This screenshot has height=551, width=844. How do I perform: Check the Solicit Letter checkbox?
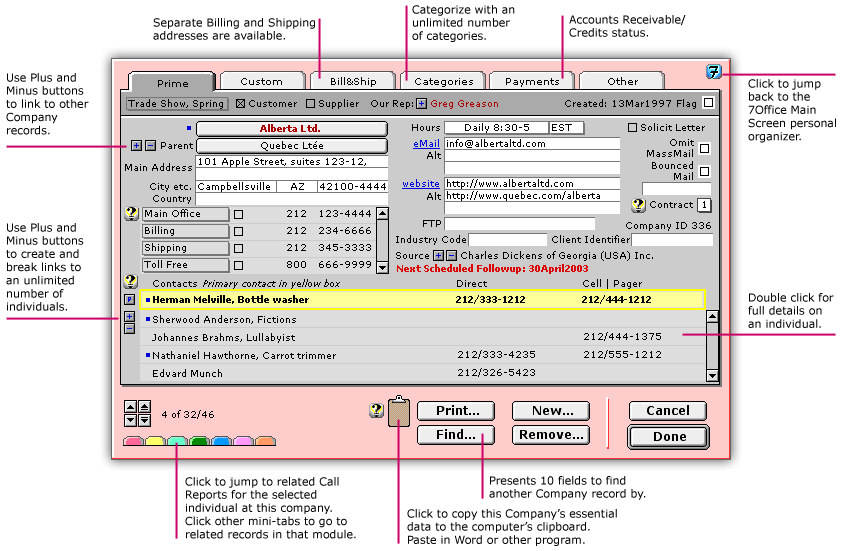tap(632, 128)
